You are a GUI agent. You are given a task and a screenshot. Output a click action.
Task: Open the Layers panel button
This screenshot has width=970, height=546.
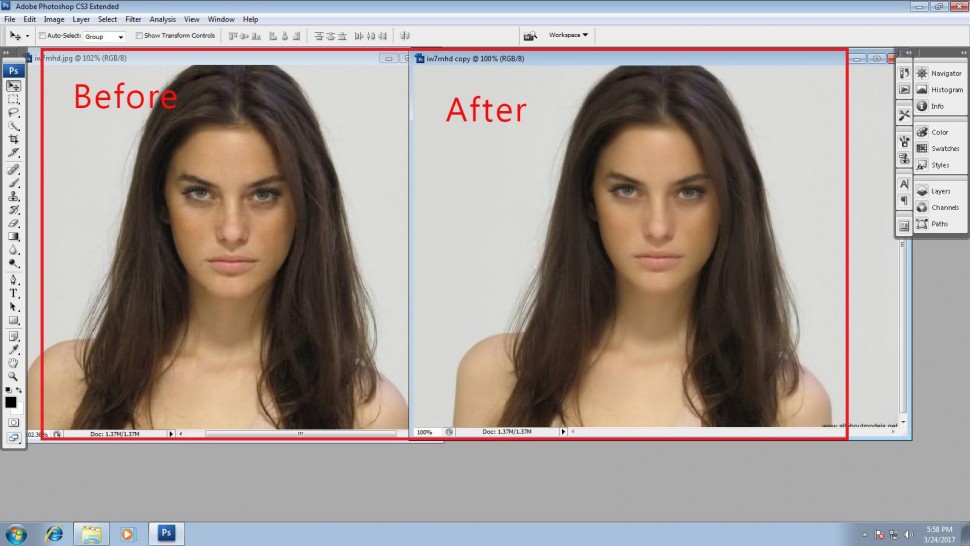coord(938,190)
